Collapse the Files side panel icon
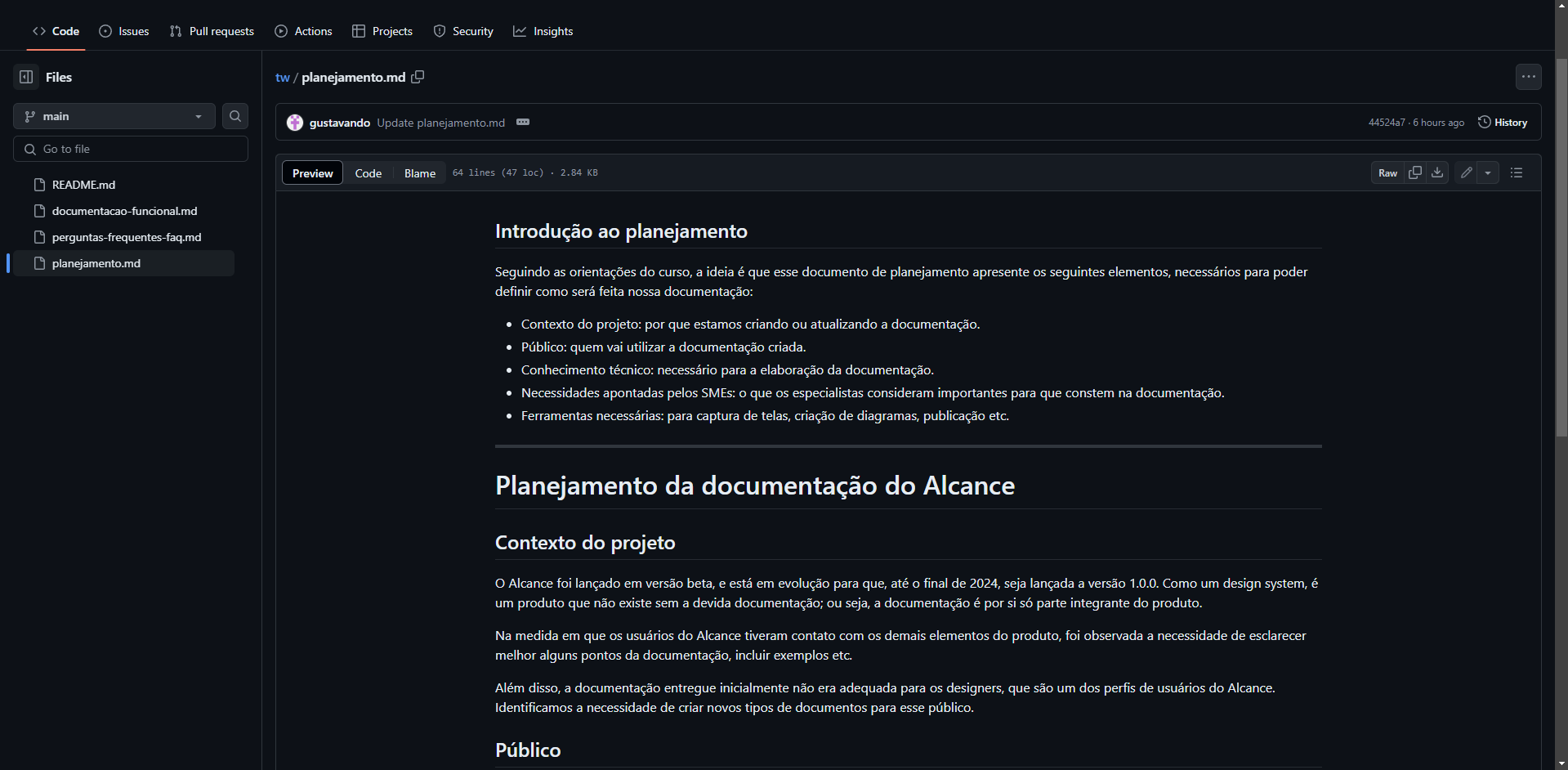This screenshot has height=770, width=1568. pos(26,77)
